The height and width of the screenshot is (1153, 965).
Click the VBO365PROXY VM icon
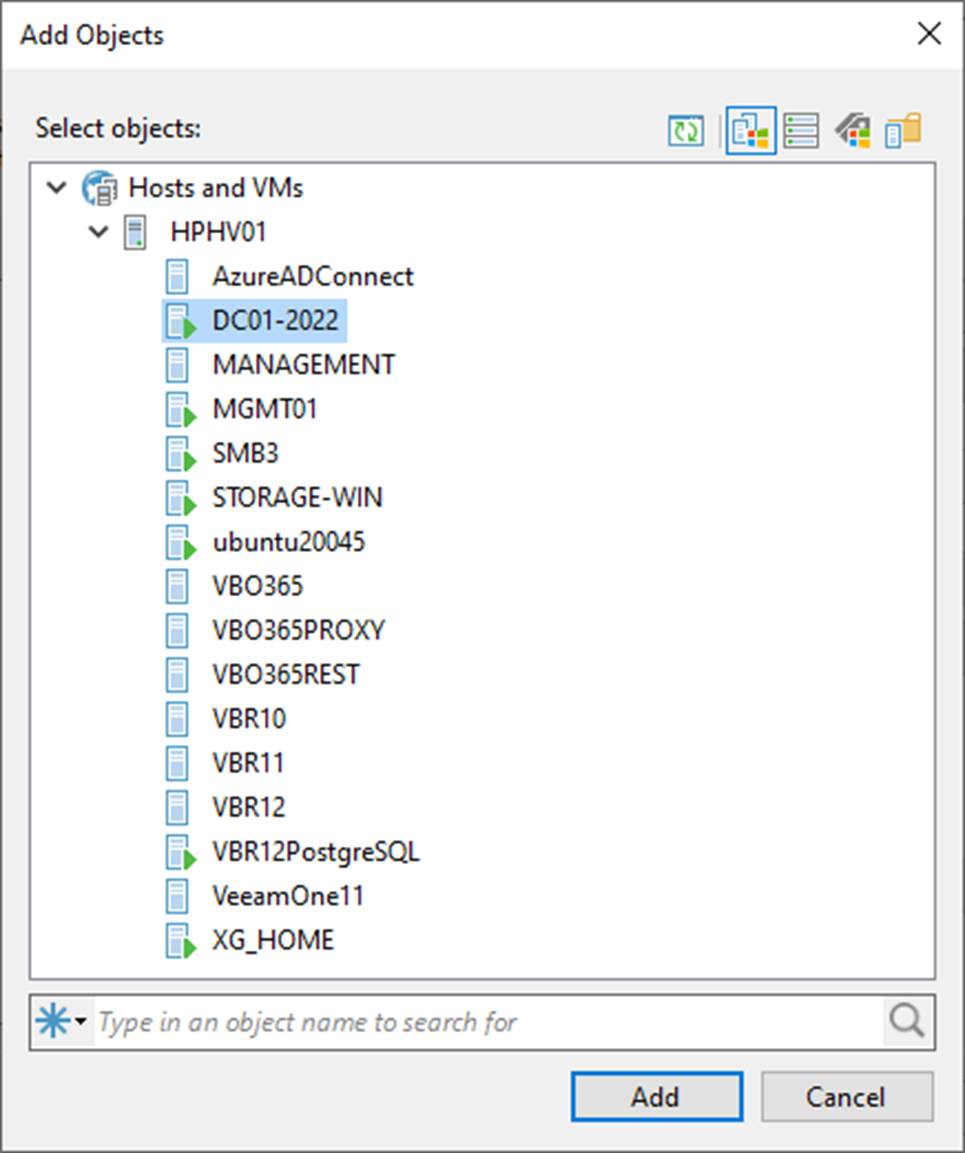point(177,631)
